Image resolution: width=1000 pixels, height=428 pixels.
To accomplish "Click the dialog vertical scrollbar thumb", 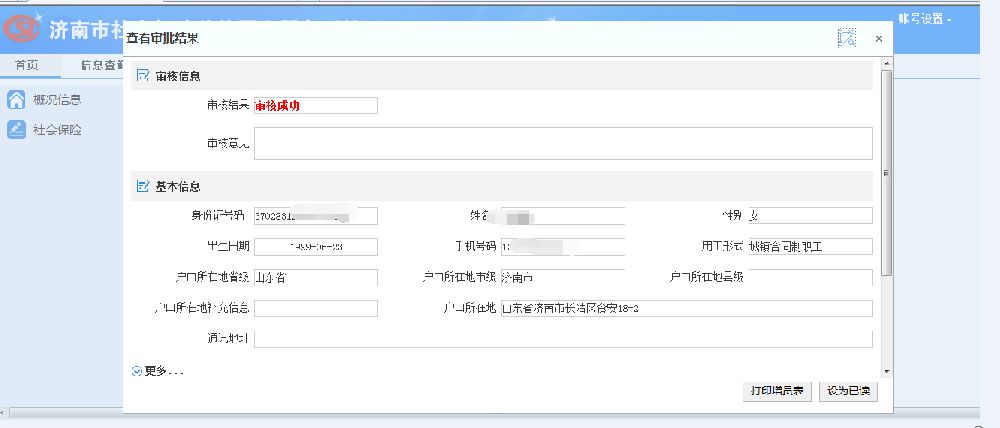I will [x=886, y=173].
